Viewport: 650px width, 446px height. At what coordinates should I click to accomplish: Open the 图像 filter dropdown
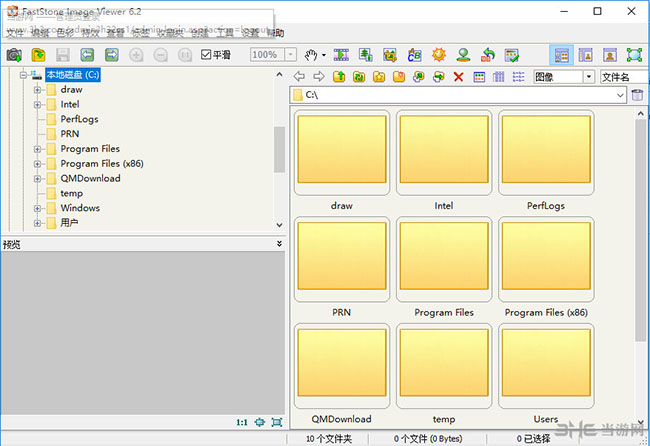tap(589, 77)
